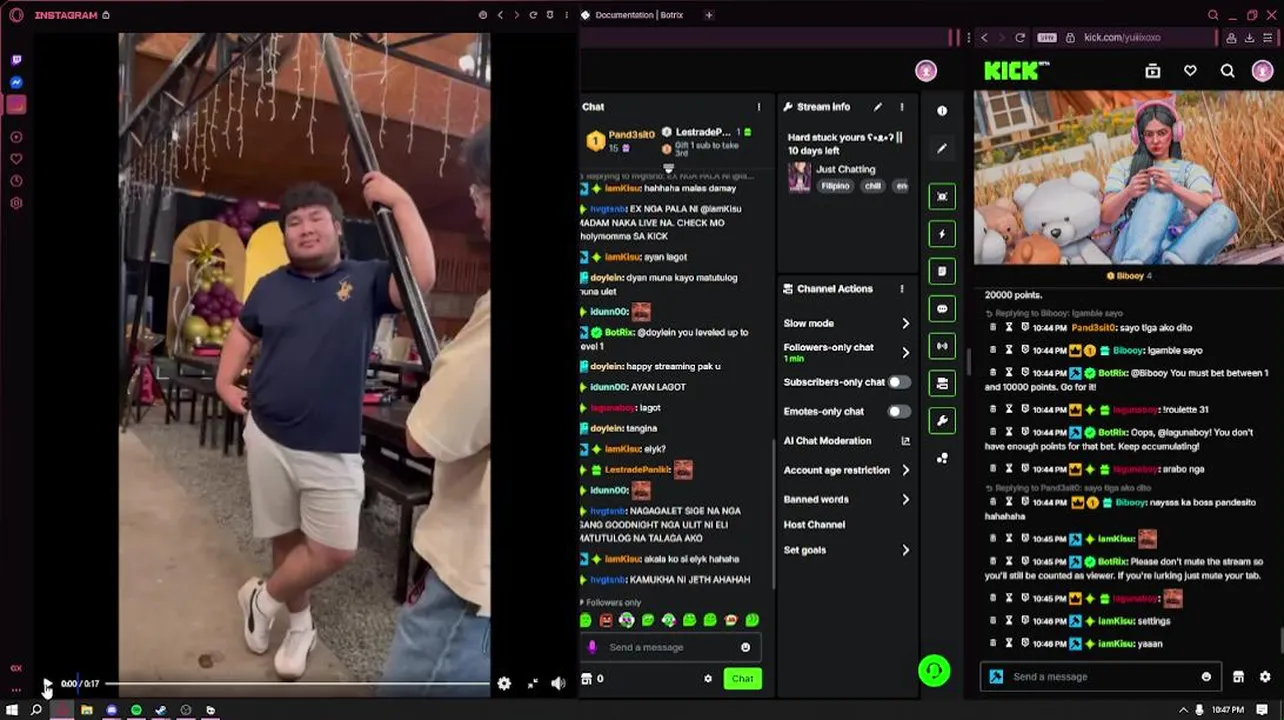Play the Instagram video
The width and height of the screenshot is (1284, 720).
pyautogui.click(x=46, y=684)
